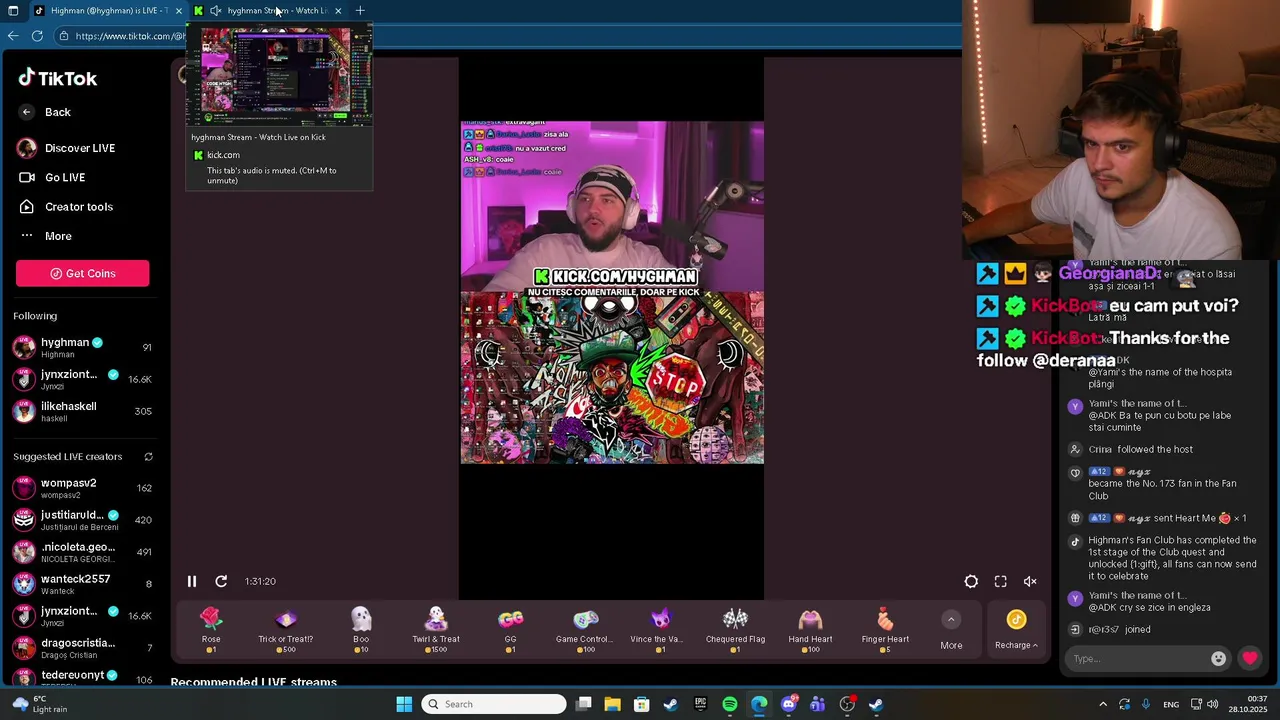Send the GG gift

point(511,630)
